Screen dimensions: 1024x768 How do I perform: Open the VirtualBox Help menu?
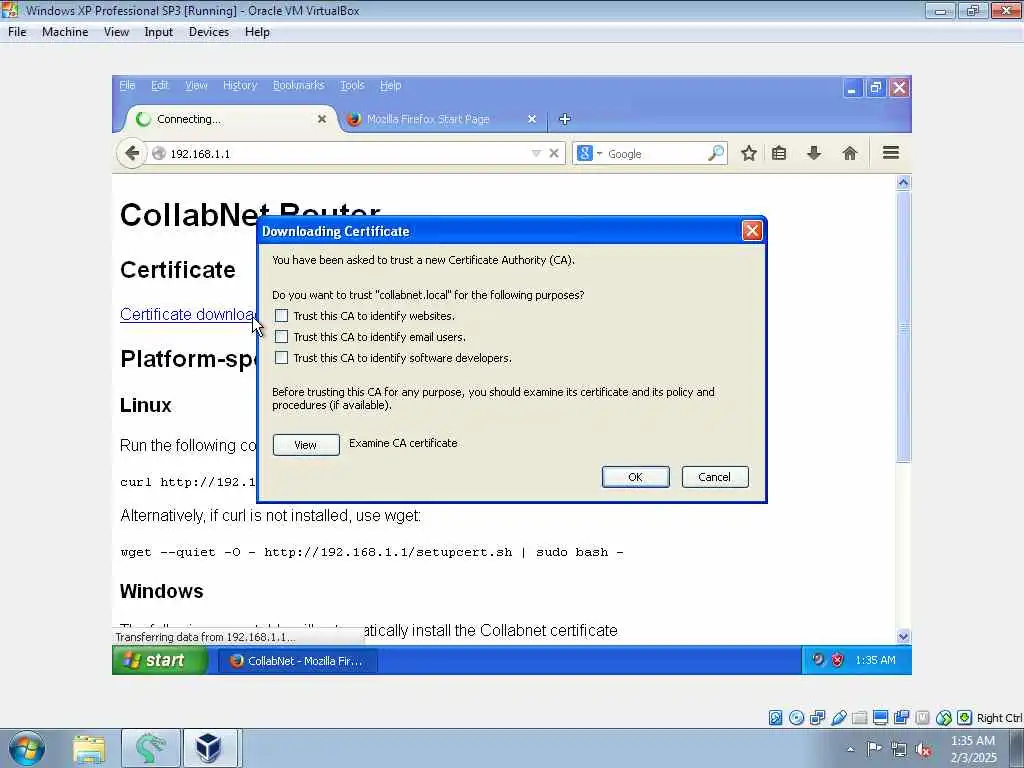(257, 32)
